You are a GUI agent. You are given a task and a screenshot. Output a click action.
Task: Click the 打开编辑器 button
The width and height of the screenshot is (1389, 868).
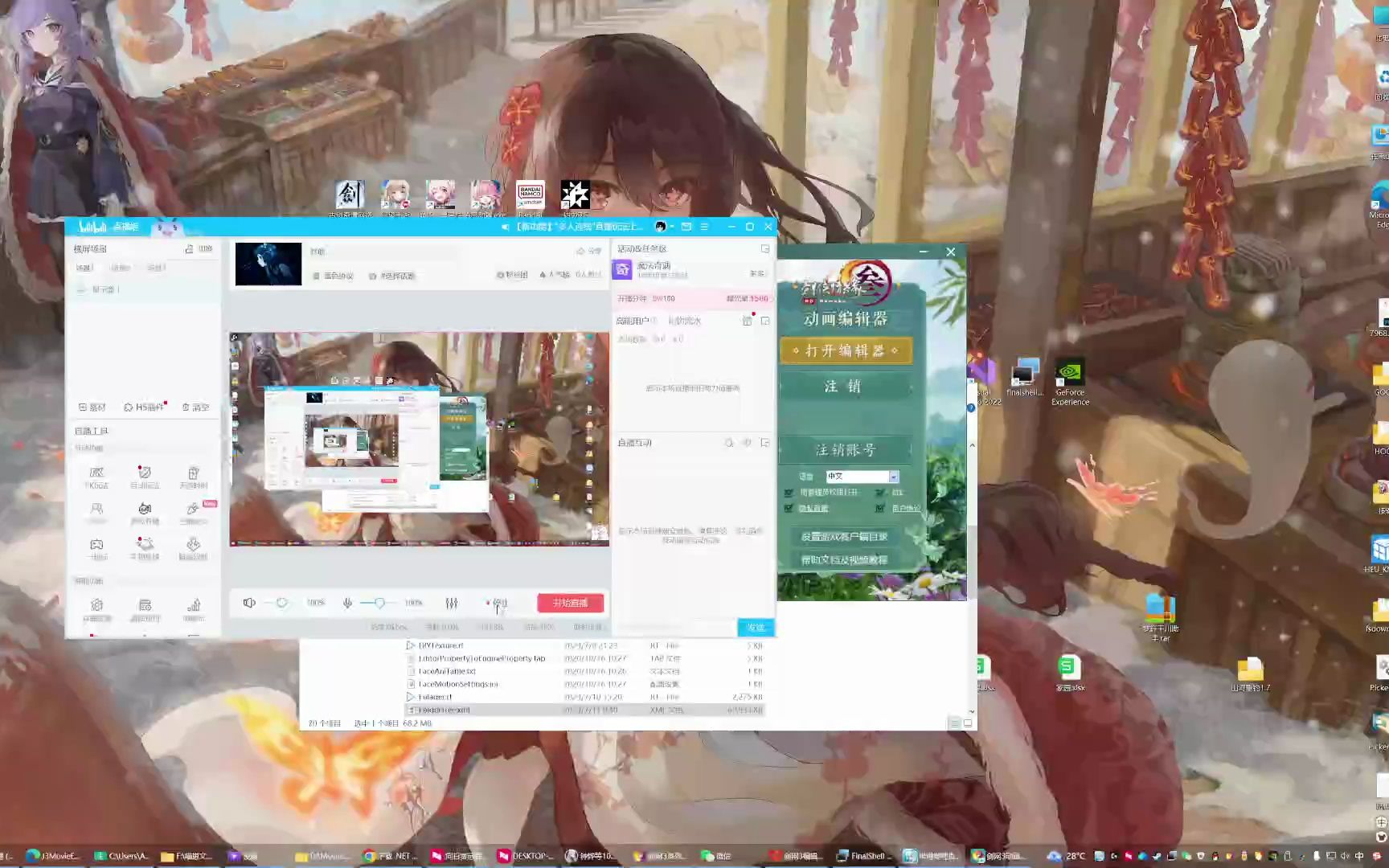tap(846, 350)
